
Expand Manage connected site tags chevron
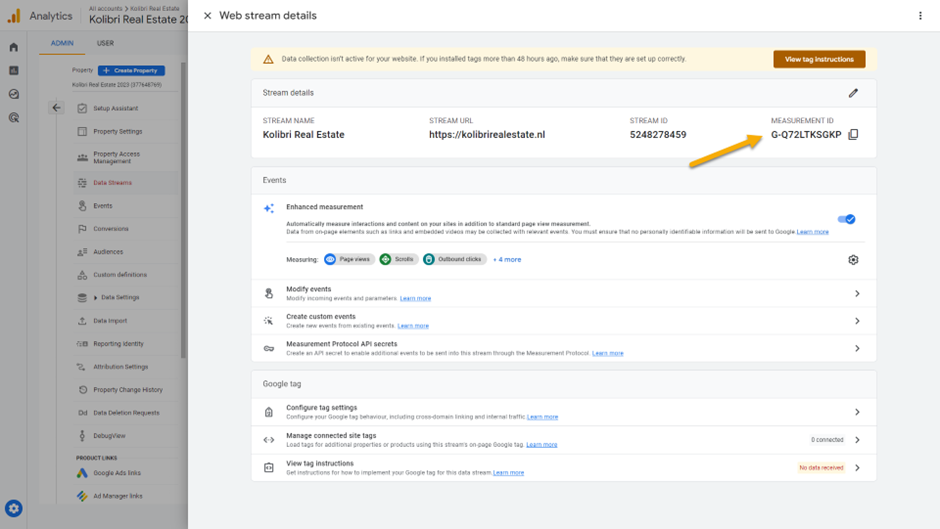click(x=857, y=440)
